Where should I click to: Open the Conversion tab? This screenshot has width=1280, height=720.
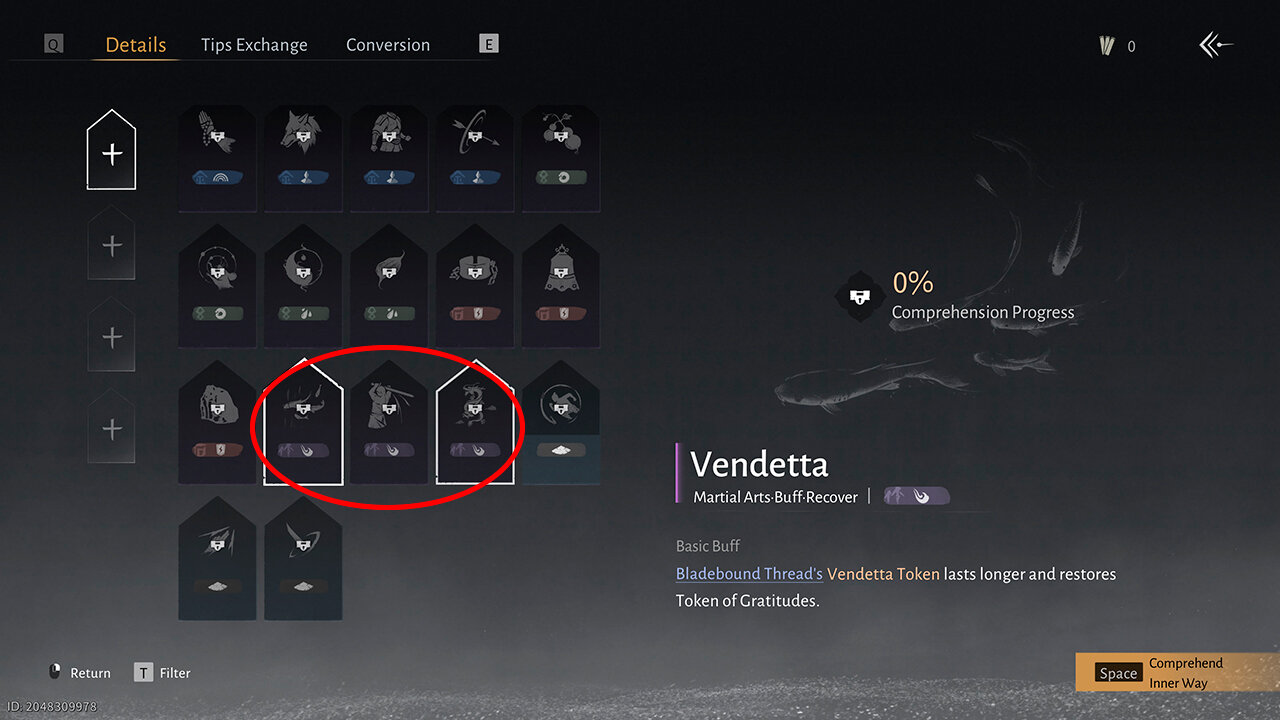pos(388,45)
